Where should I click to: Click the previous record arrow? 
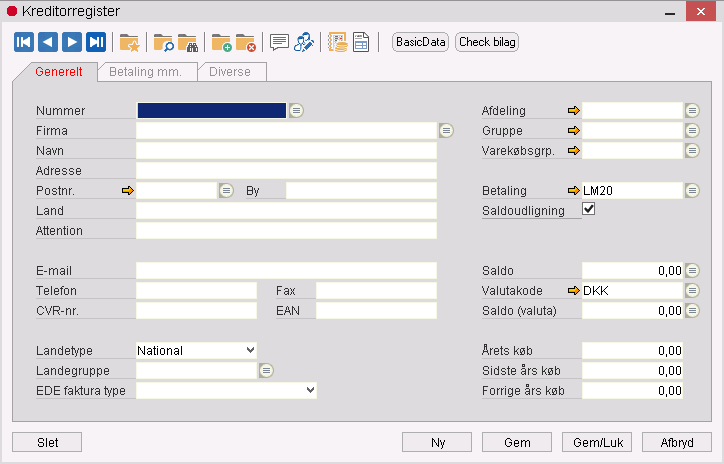[x=47, y=42]
